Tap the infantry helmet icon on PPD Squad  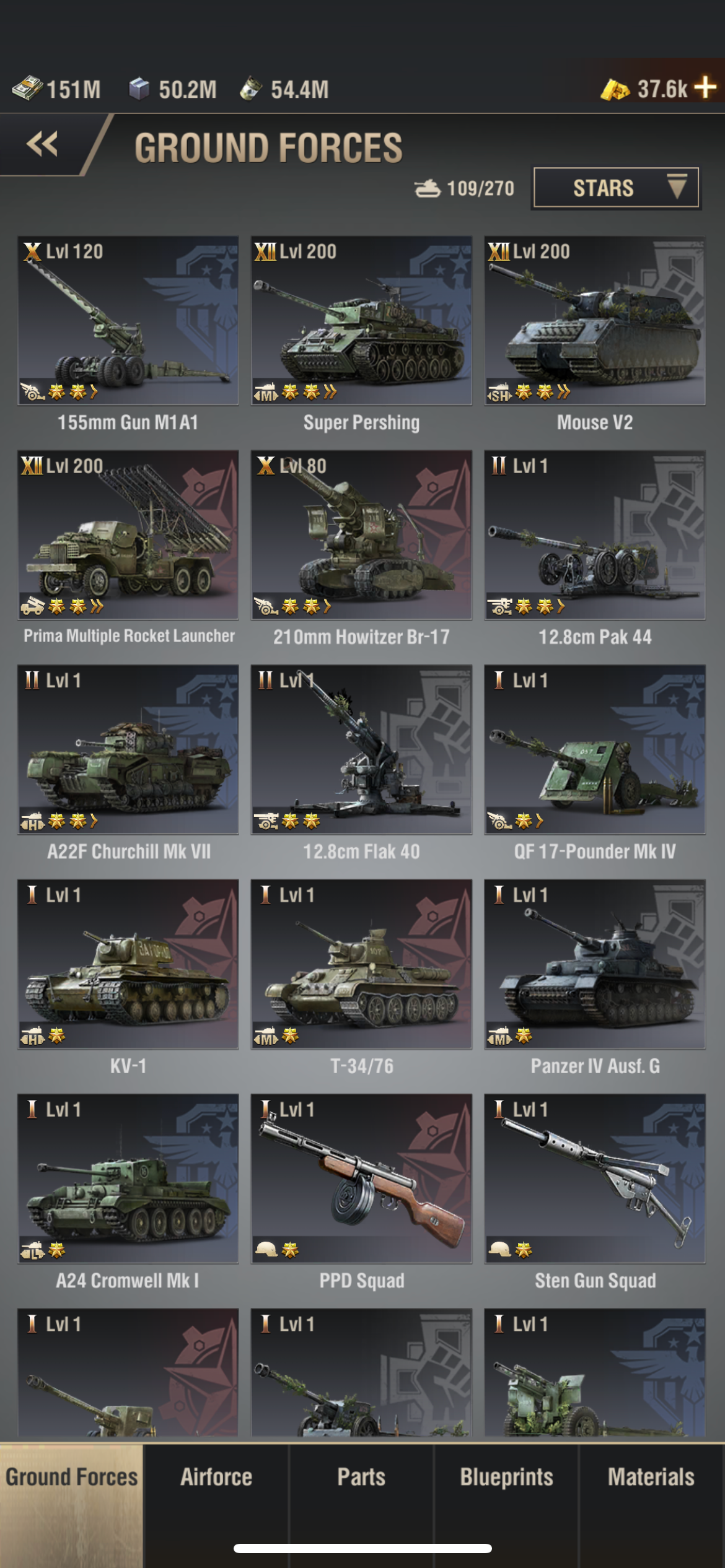click(x=266, y=1250)
